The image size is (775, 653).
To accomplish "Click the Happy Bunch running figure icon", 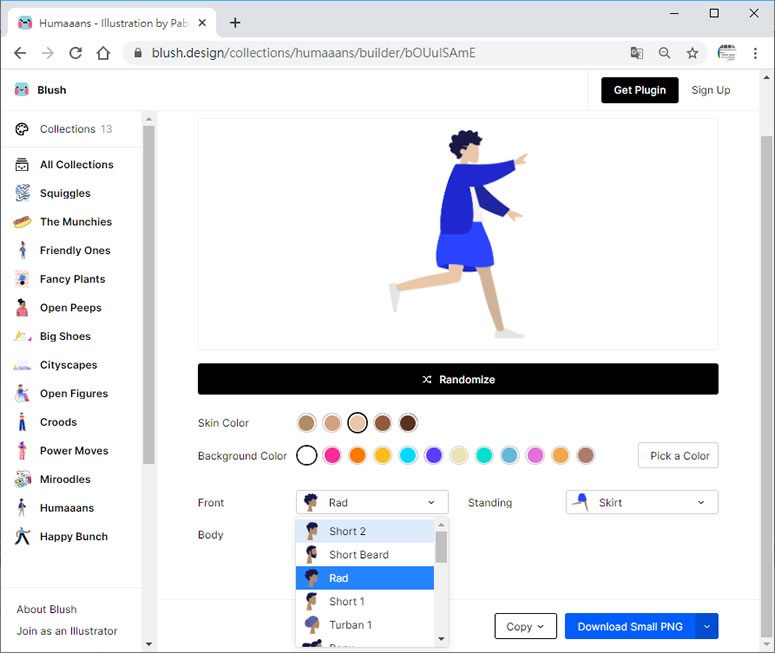I will coord(22,536).
